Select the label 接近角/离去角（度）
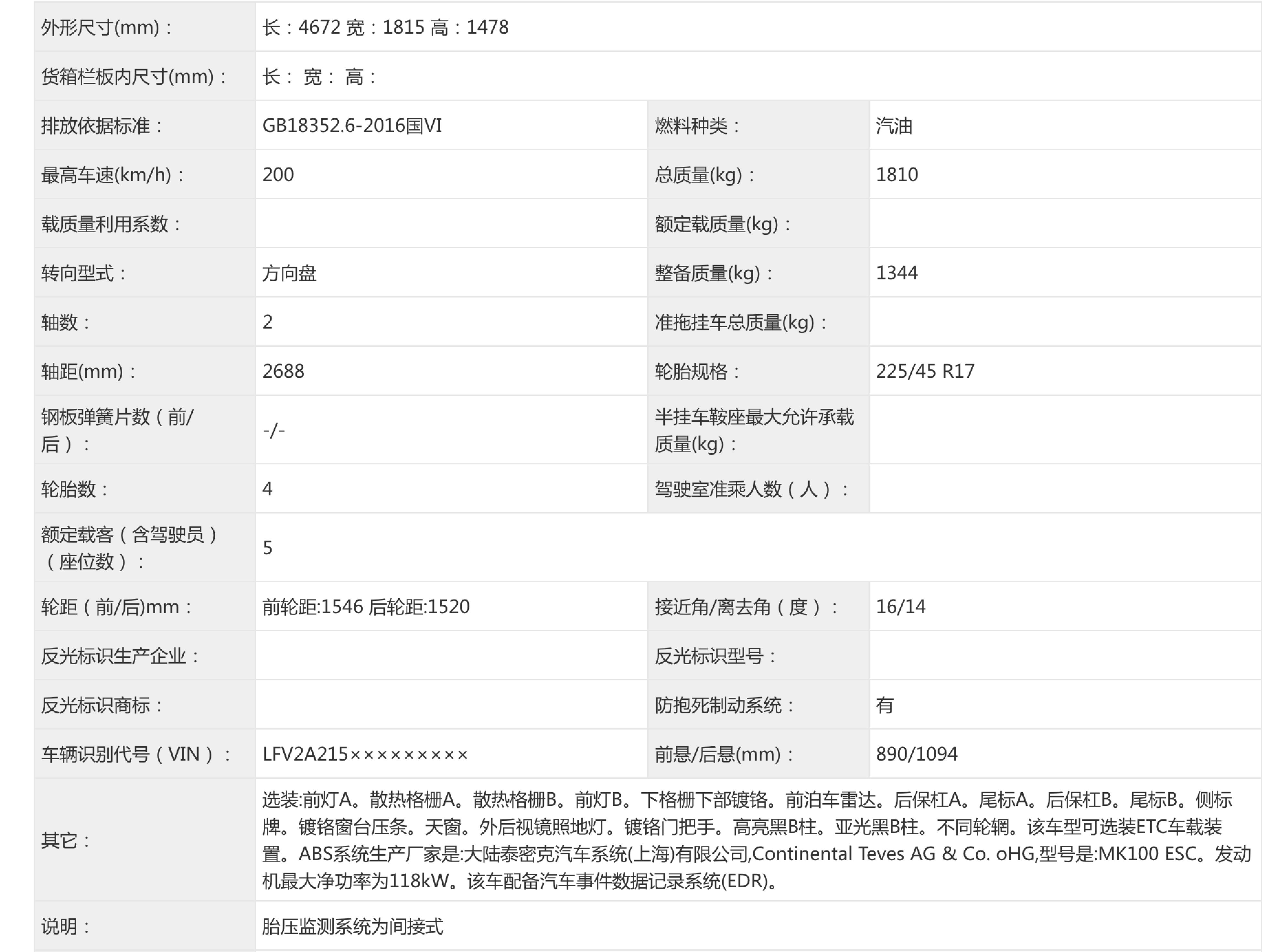 [x=746, y=606]
